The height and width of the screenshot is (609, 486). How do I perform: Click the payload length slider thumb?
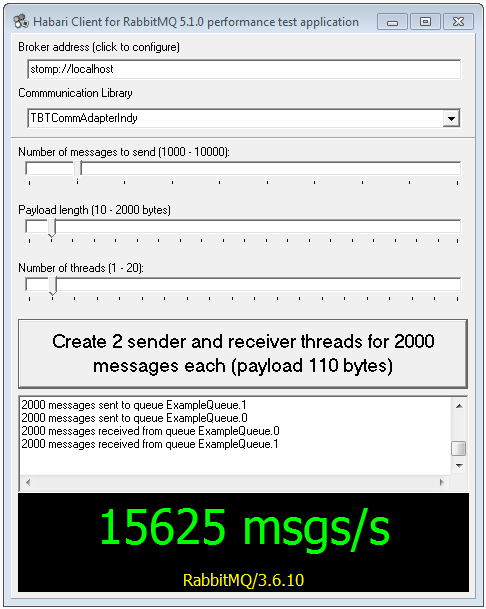tap(52, 228)
